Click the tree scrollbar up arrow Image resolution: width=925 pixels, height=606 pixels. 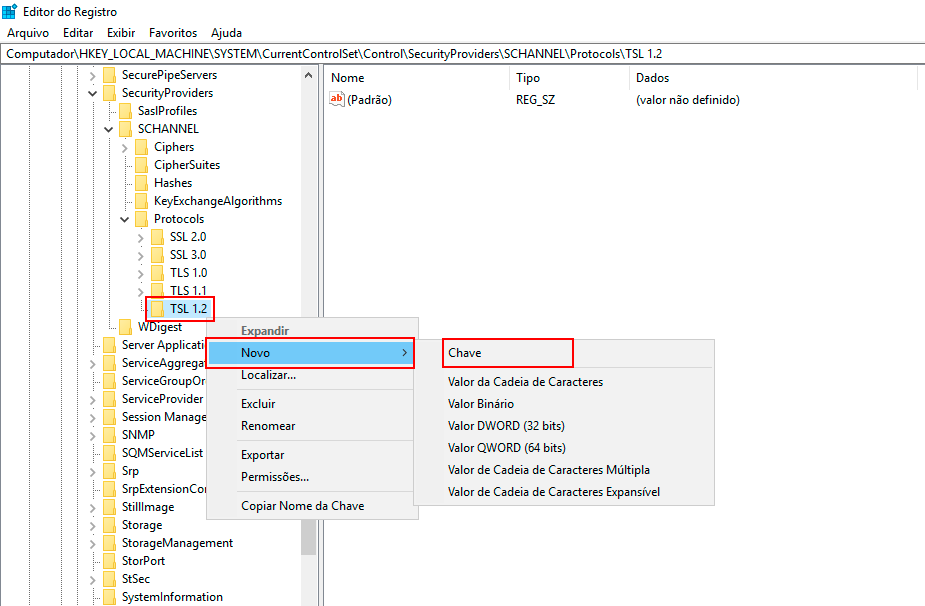point(308,76)
